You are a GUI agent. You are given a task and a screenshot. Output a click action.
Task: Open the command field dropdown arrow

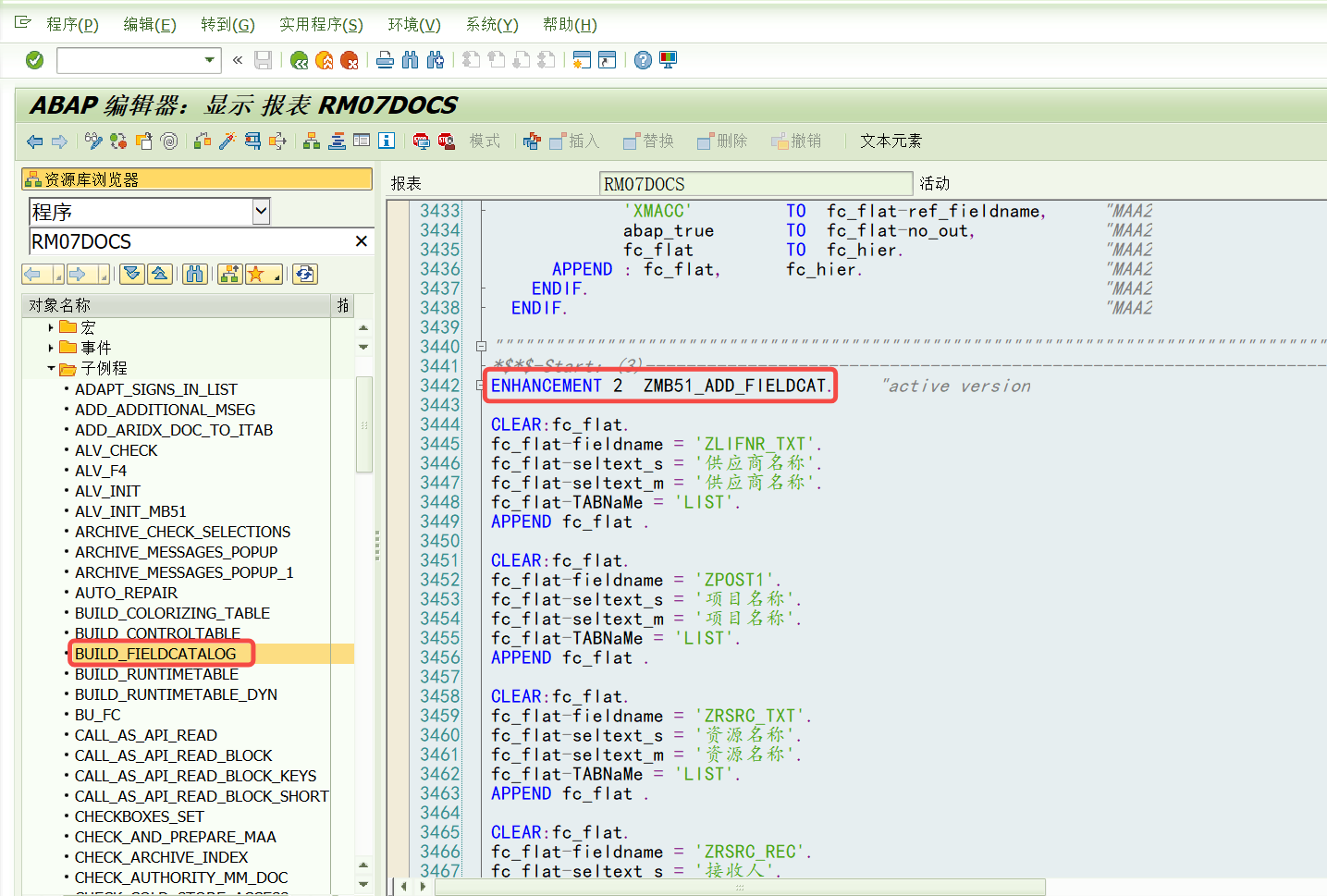(210, 60)
